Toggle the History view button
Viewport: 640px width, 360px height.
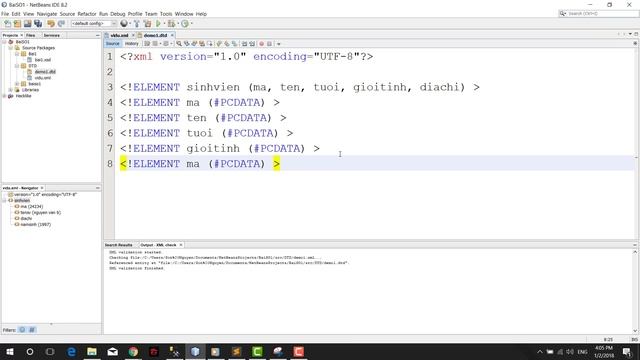[x=131, y=44]
